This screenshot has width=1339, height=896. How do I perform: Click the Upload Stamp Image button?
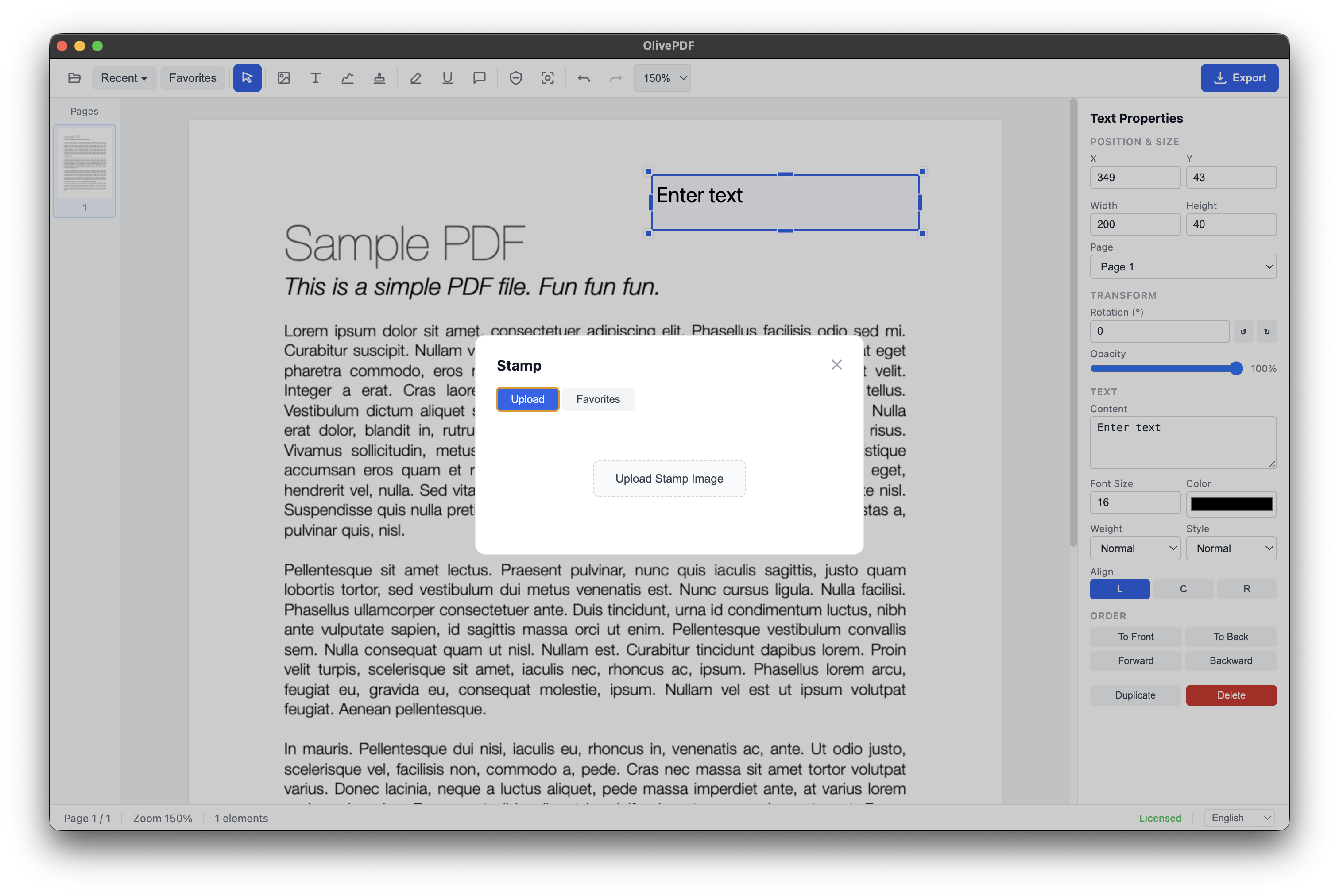coord(669,478)
